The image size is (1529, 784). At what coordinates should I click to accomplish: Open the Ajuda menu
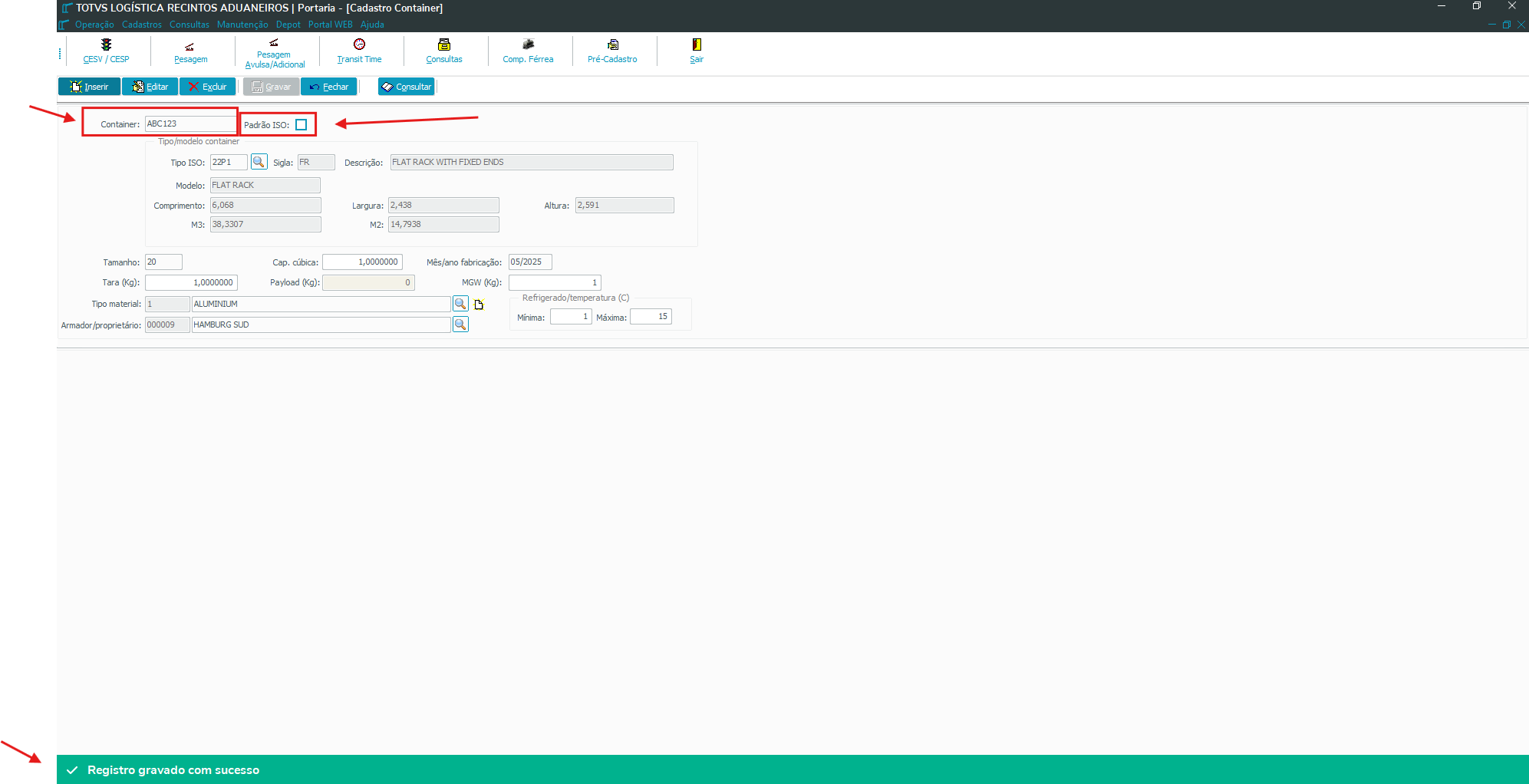pos(372,25)
